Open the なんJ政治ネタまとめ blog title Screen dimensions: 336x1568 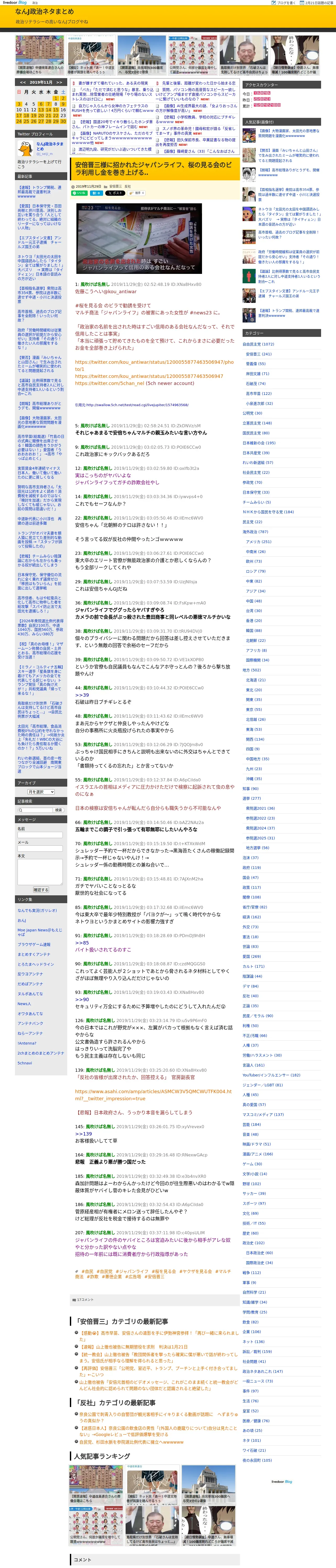tap(44, 11)
